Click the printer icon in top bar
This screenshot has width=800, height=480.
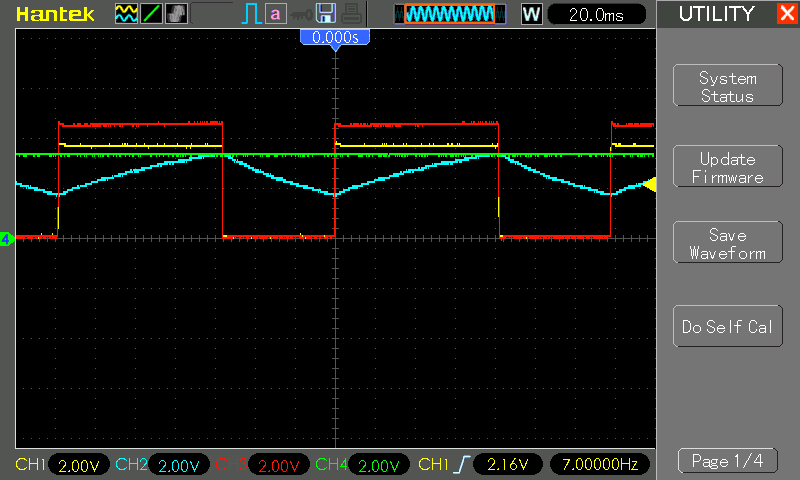[349, 14]
